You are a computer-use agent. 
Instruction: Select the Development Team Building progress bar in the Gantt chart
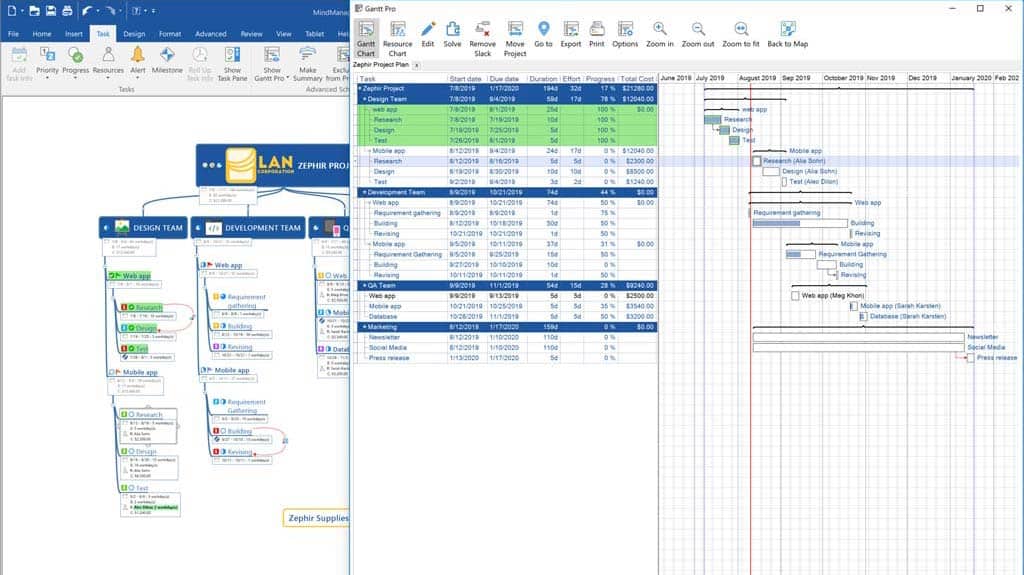800,223
